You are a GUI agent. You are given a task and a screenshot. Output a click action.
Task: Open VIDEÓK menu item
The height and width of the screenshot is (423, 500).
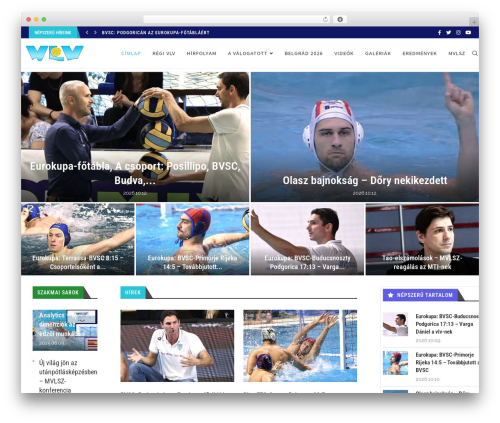[x=344, y=53]
